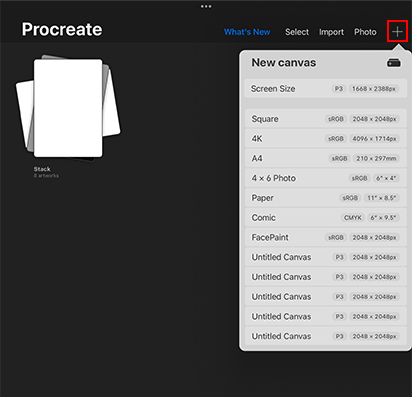Open the Stack artwork thumbnail
The width and height of the screenshot is (412, 397).
68,107
